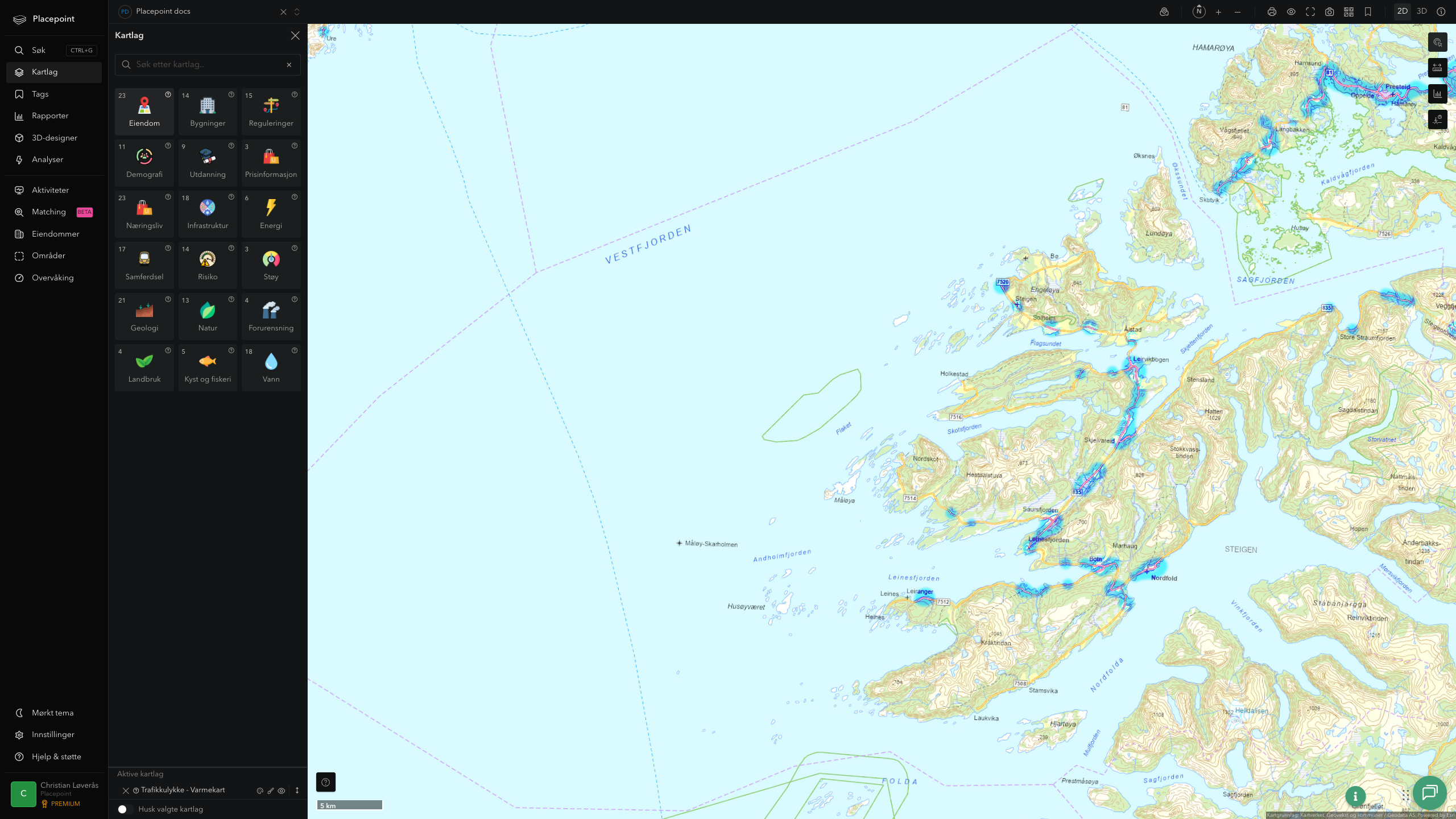
Task: Open the Infrastruktur layer category
Action: point(208,214)
